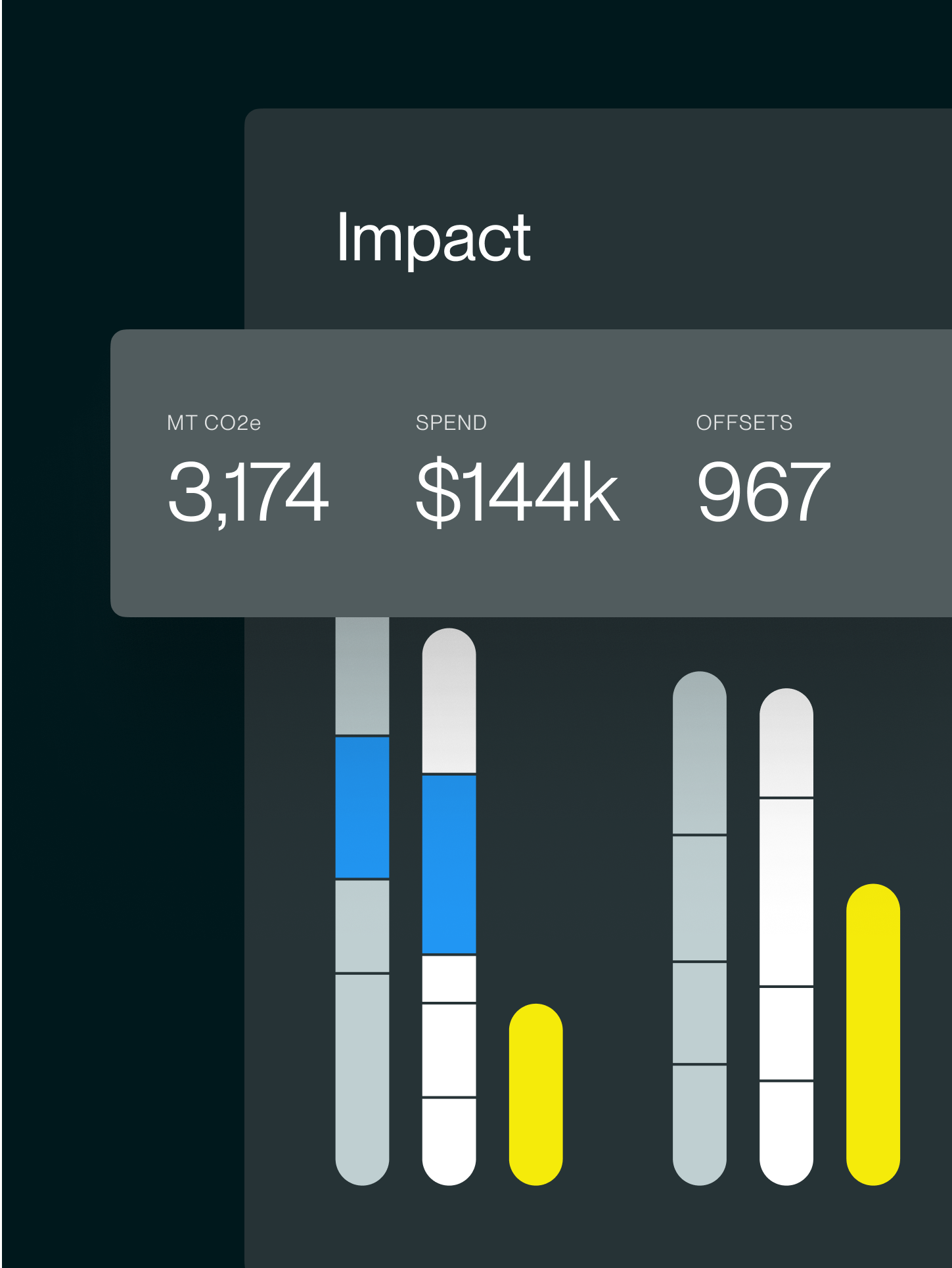Click the MT CO2e label
This screenshot has height=1268, width=952.
click(214, 423)
